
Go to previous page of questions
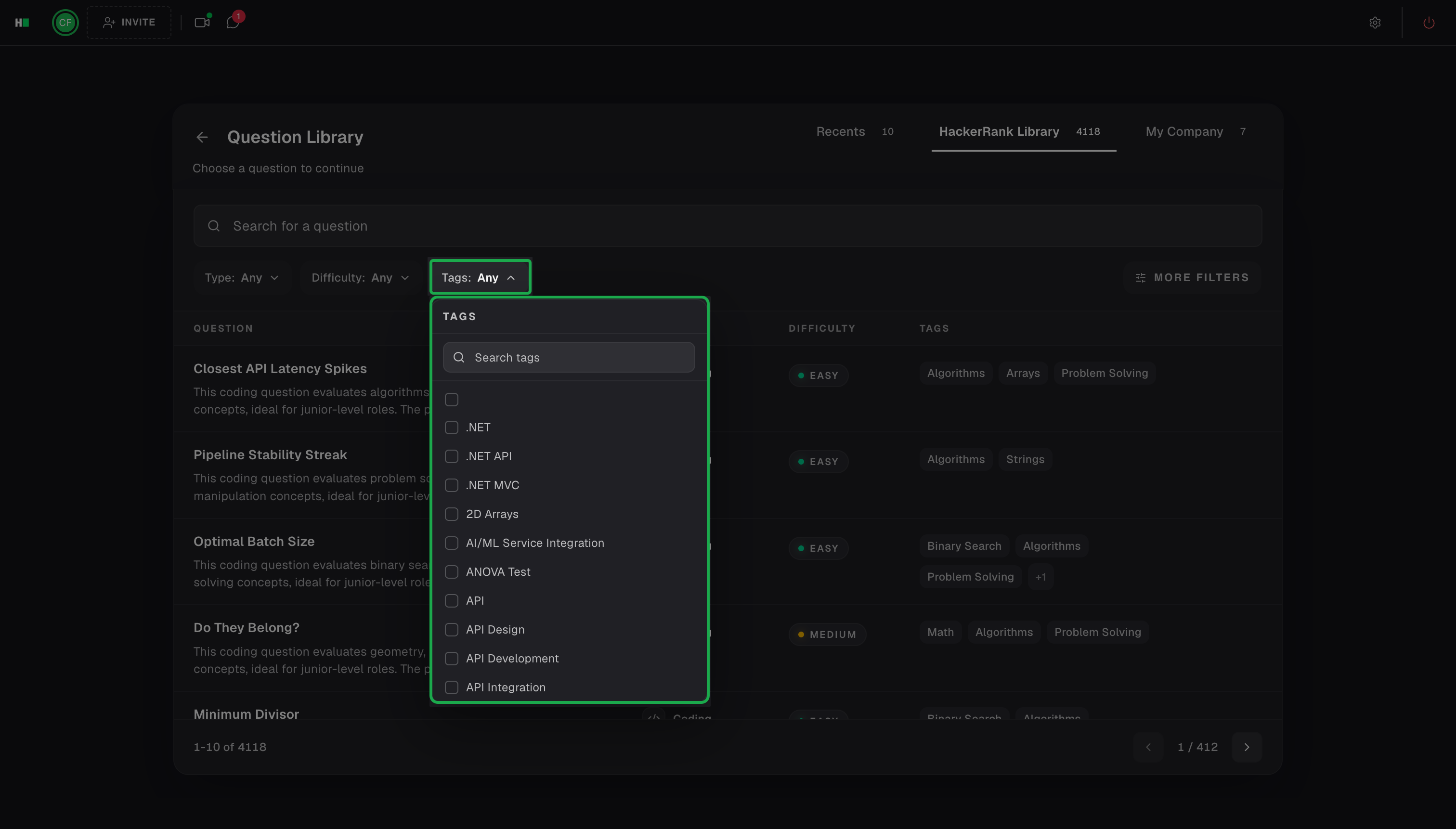coord(1148,747)
